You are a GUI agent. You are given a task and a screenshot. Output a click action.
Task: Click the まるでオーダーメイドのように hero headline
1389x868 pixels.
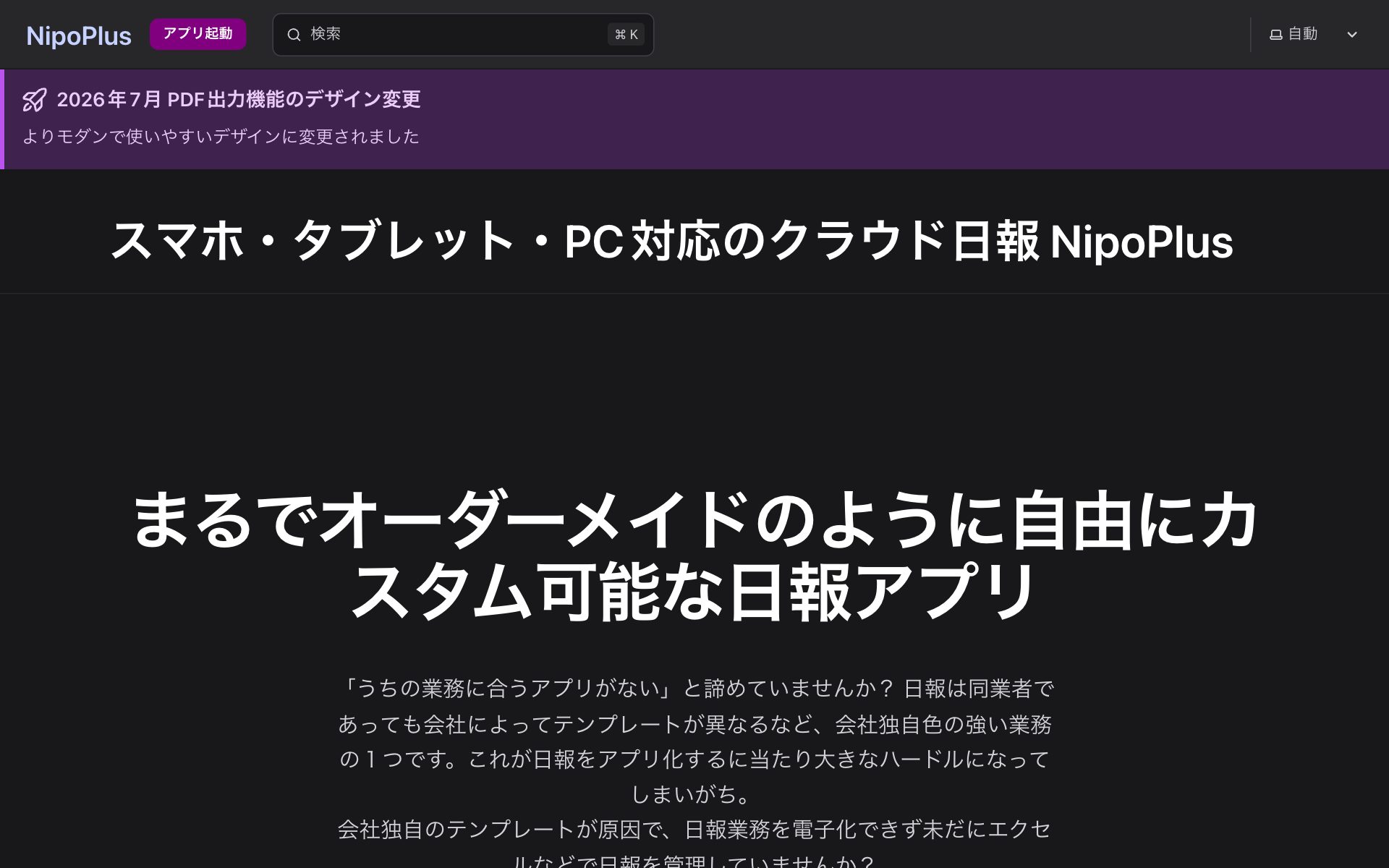694,556
